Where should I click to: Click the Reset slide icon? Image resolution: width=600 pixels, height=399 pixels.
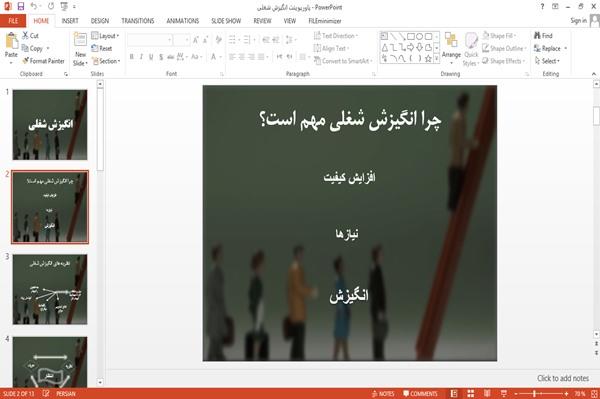coord(95,48)
